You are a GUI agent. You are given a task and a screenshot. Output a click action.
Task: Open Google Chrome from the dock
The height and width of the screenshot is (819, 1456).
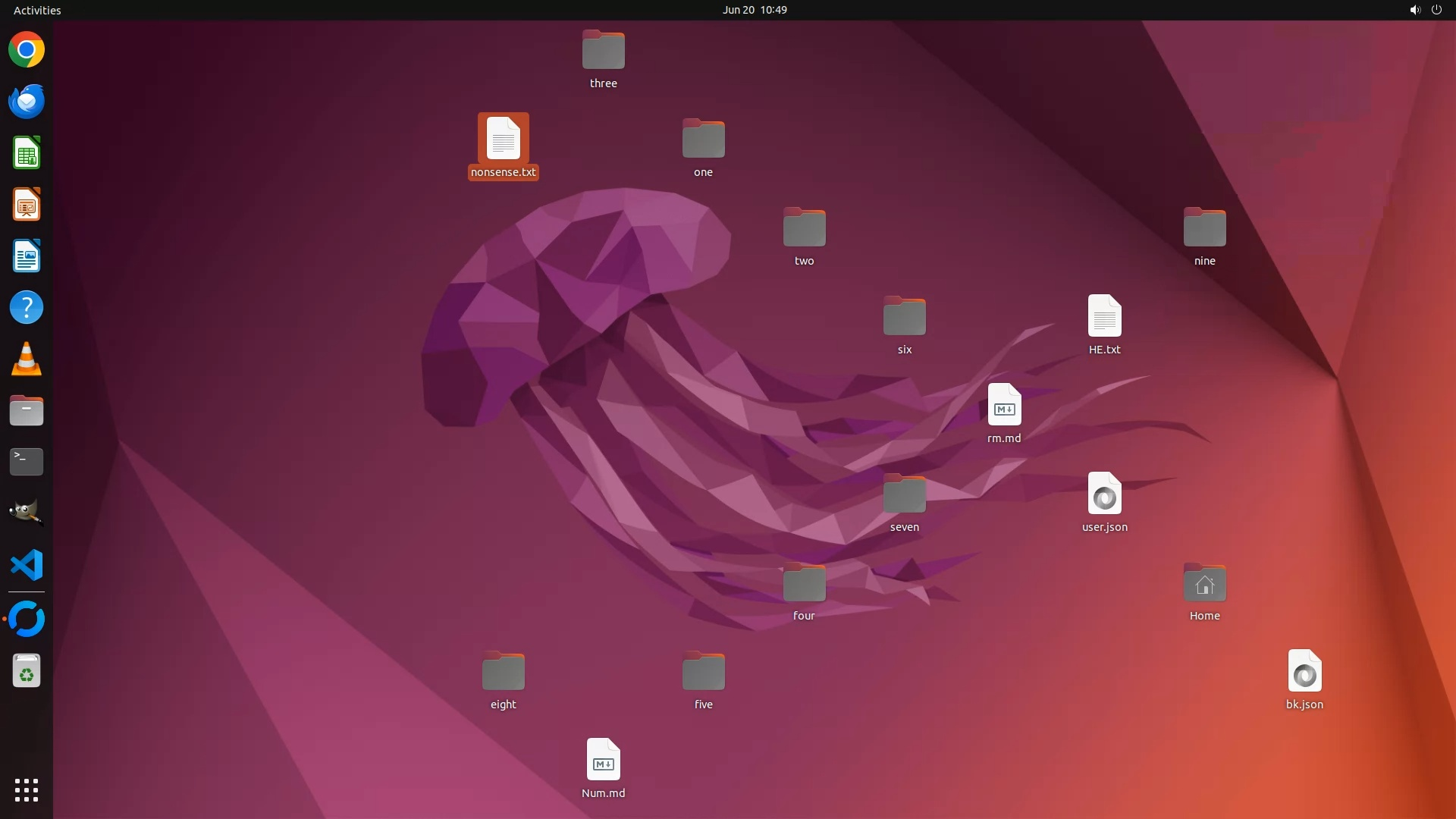pos(27,50)
